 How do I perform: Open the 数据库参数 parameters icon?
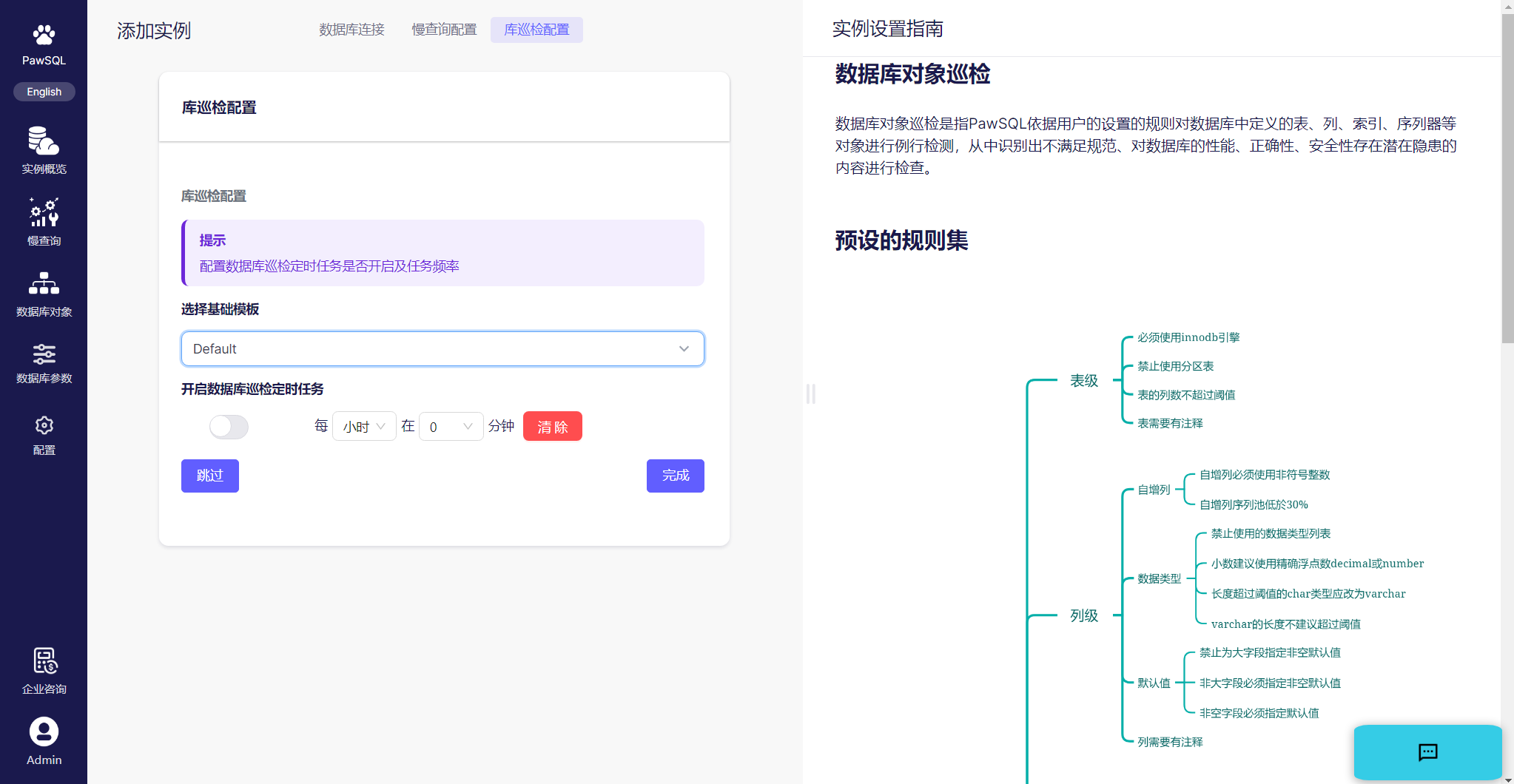tap(44, 354)
